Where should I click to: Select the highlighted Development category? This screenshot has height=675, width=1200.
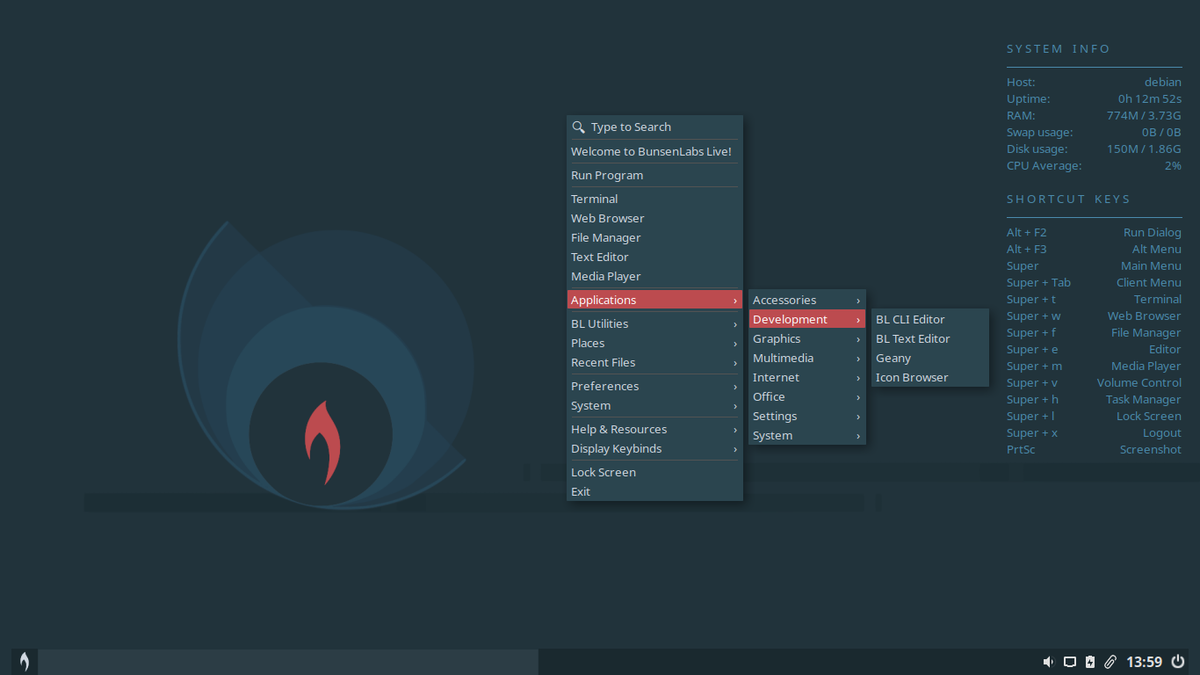click(807, 320)
